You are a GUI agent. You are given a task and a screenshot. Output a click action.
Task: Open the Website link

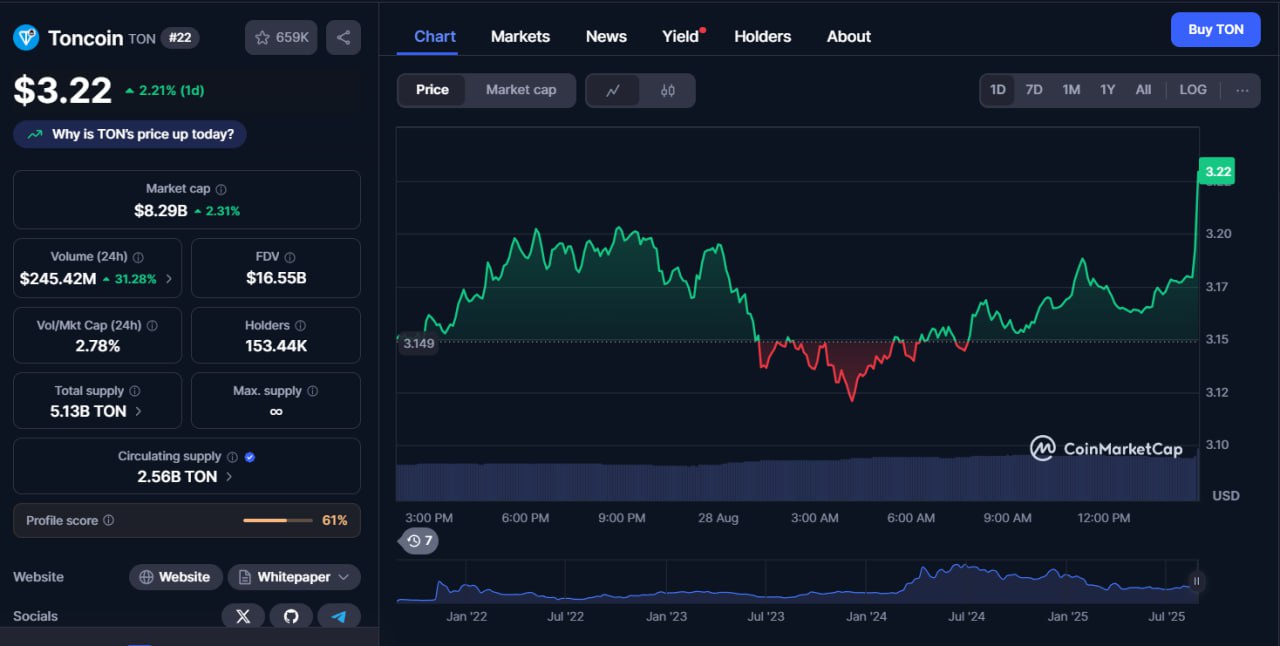click(x=175, y=577)
